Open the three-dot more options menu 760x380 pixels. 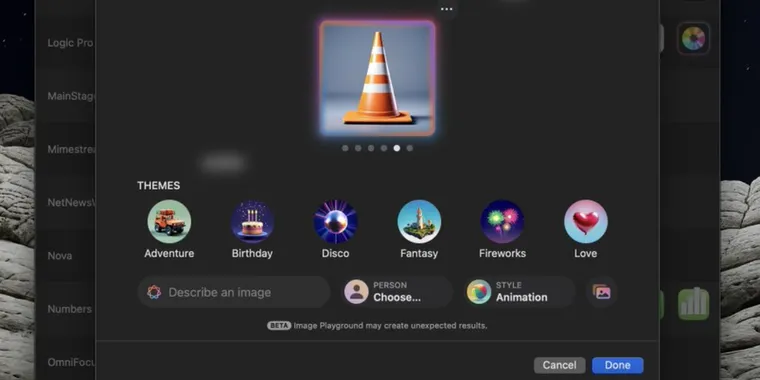pos(446,9)
